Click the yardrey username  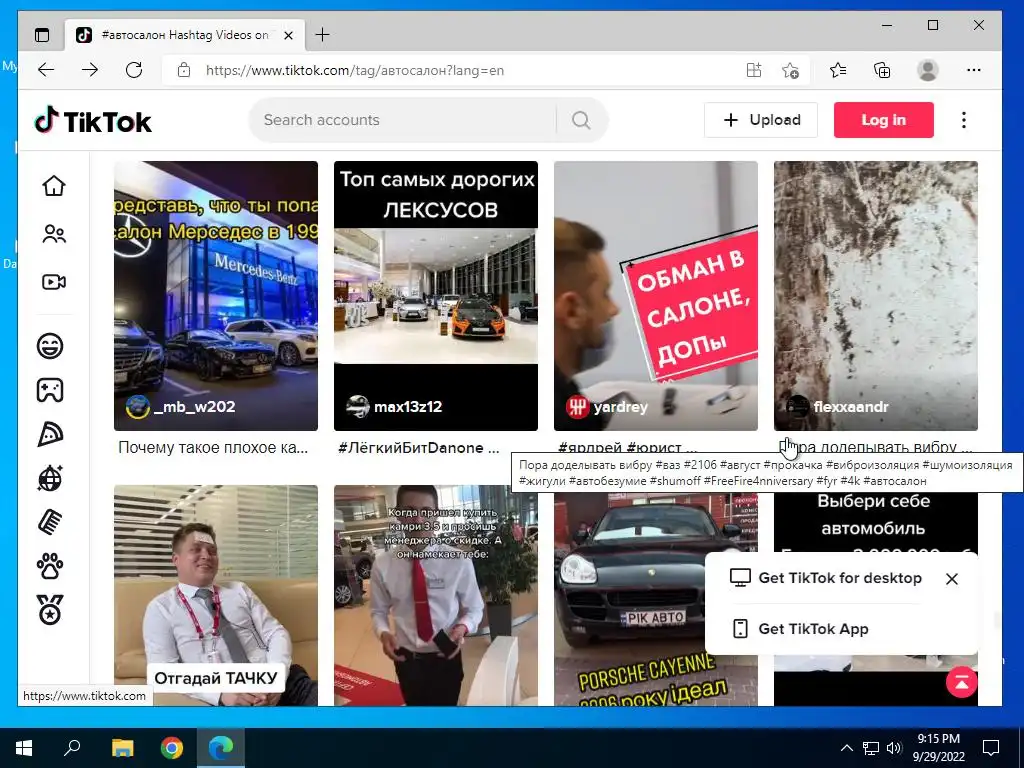point(620,407)
